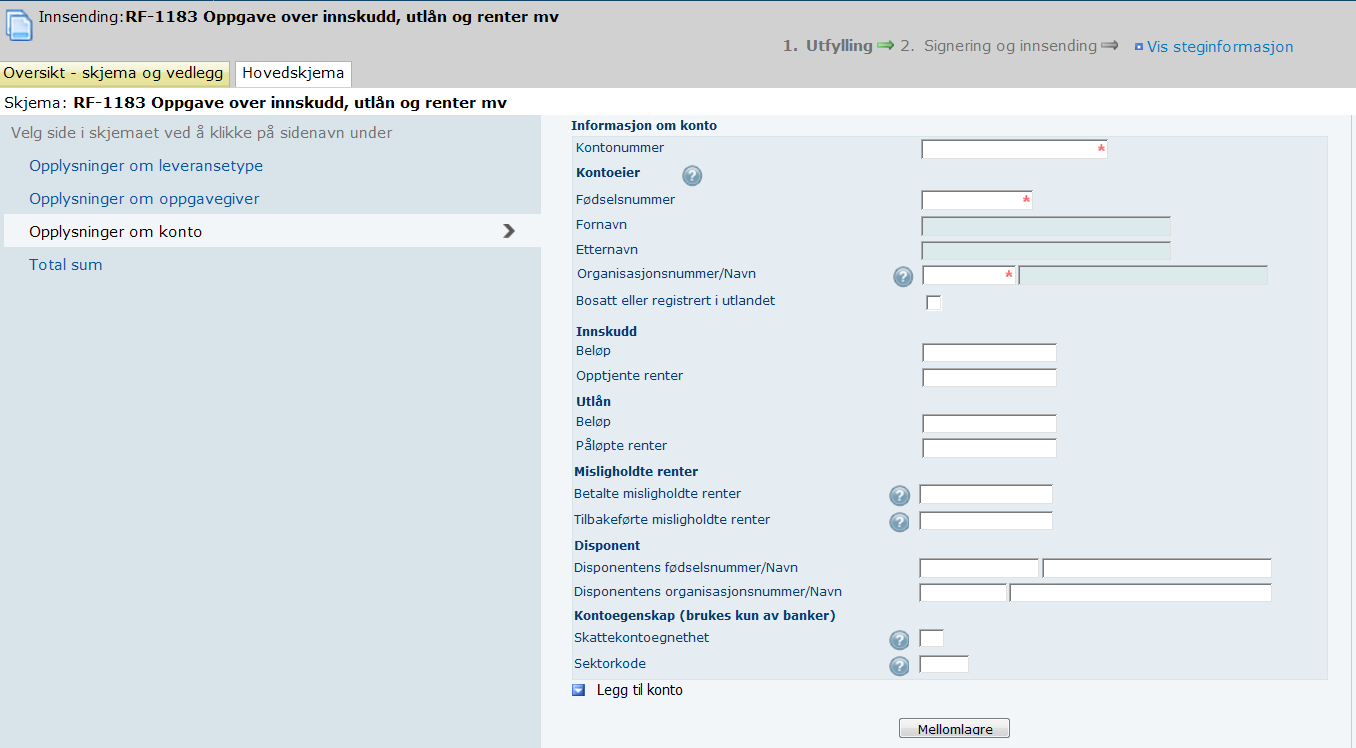Click the organisation name field beside Organisasjonsnummer
The height and width of the screenshot is (748, 1356).
click(1143, 275)
